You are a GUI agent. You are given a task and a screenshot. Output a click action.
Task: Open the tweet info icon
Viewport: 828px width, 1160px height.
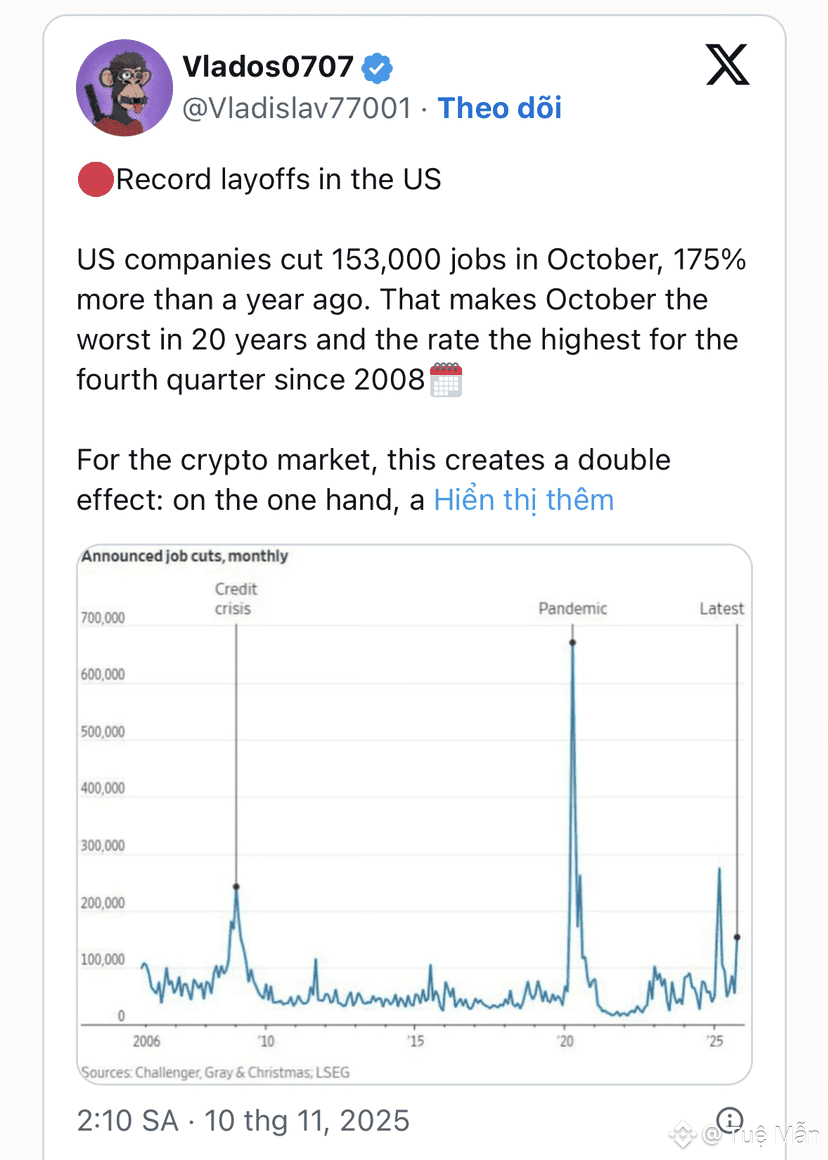point(731,1119)
